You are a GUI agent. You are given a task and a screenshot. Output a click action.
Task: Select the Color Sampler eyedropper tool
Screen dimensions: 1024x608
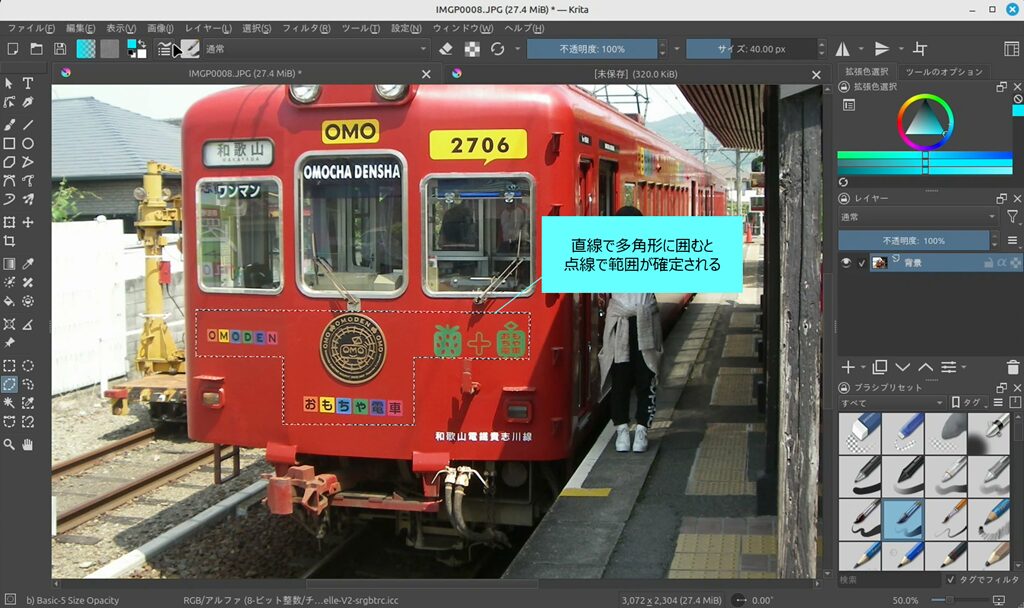pyautogui.click(x=28, y=264)
